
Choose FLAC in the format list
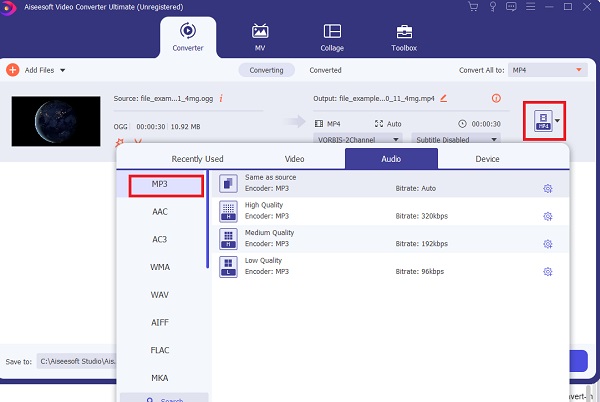[160, 350]
